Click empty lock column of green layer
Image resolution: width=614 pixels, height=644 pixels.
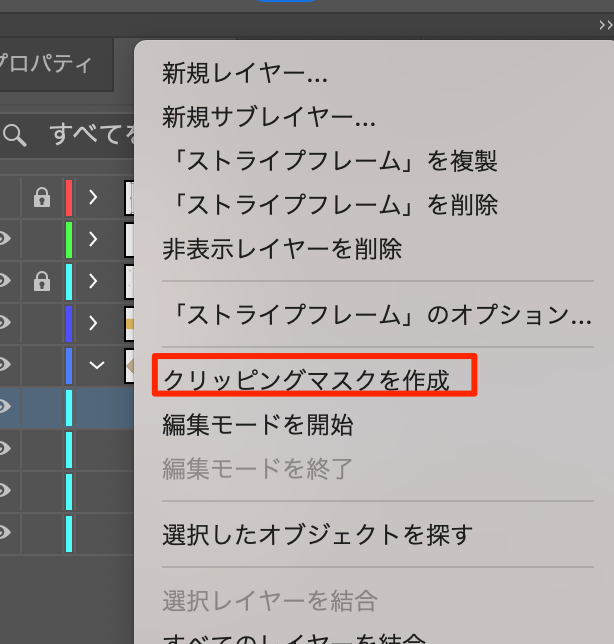click(41, 240)
